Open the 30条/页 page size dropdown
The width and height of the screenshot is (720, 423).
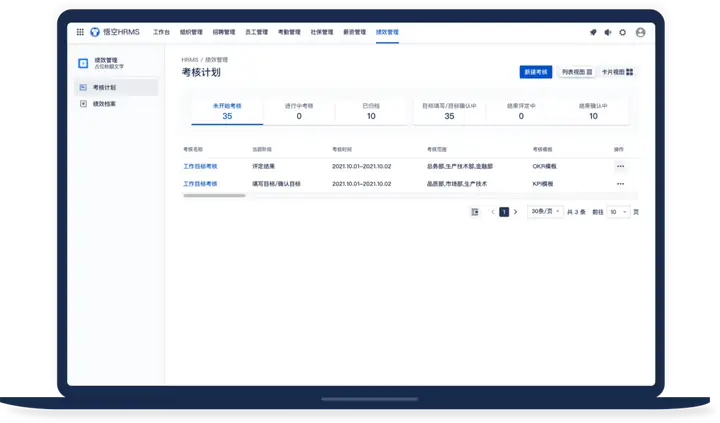[545, 211]
